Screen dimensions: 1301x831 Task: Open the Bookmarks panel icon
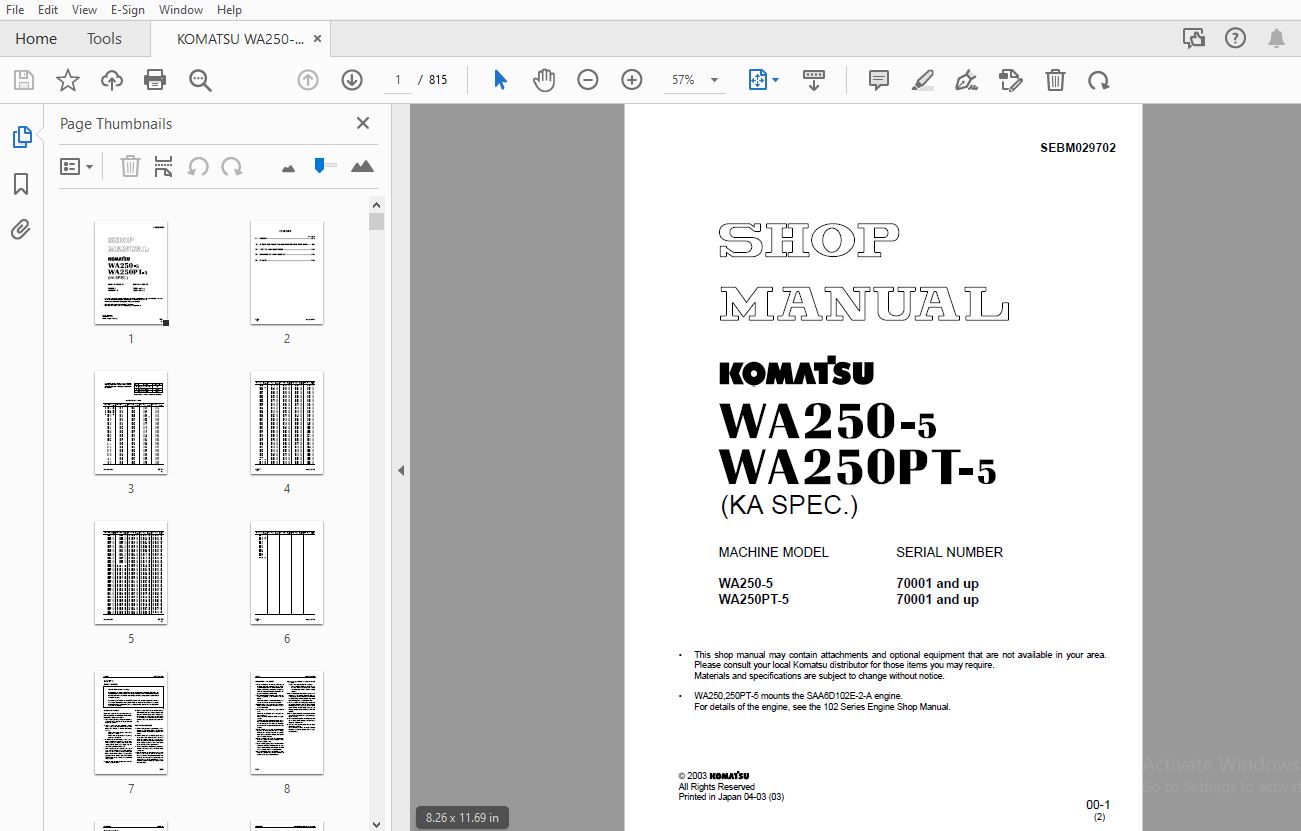click(21, 184)
